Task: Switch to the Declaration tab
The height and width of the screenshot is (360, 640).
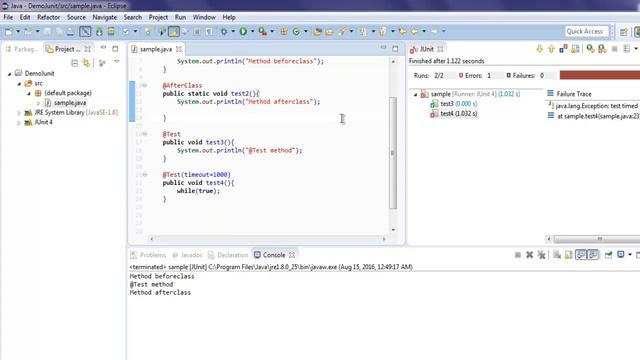Action: tap(228, 255)
